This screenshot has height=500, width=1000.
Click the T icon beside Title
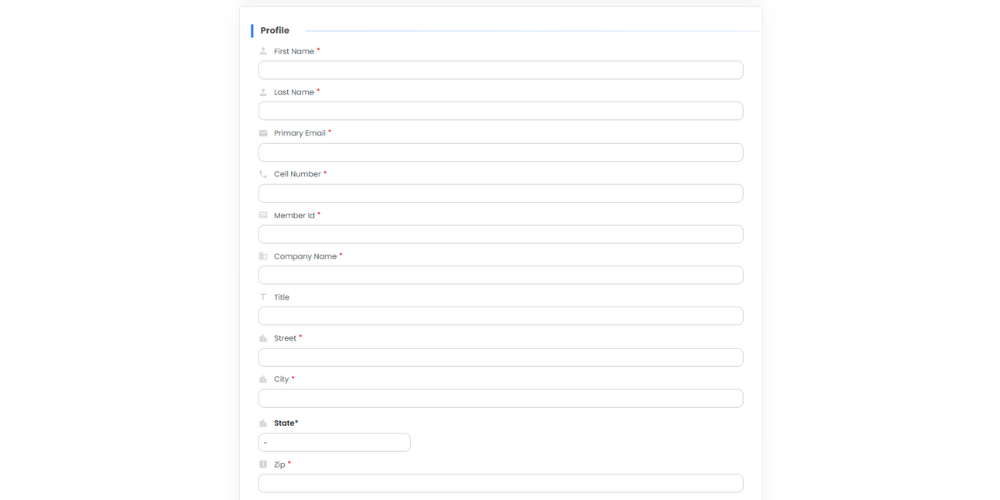coord(263,297)
